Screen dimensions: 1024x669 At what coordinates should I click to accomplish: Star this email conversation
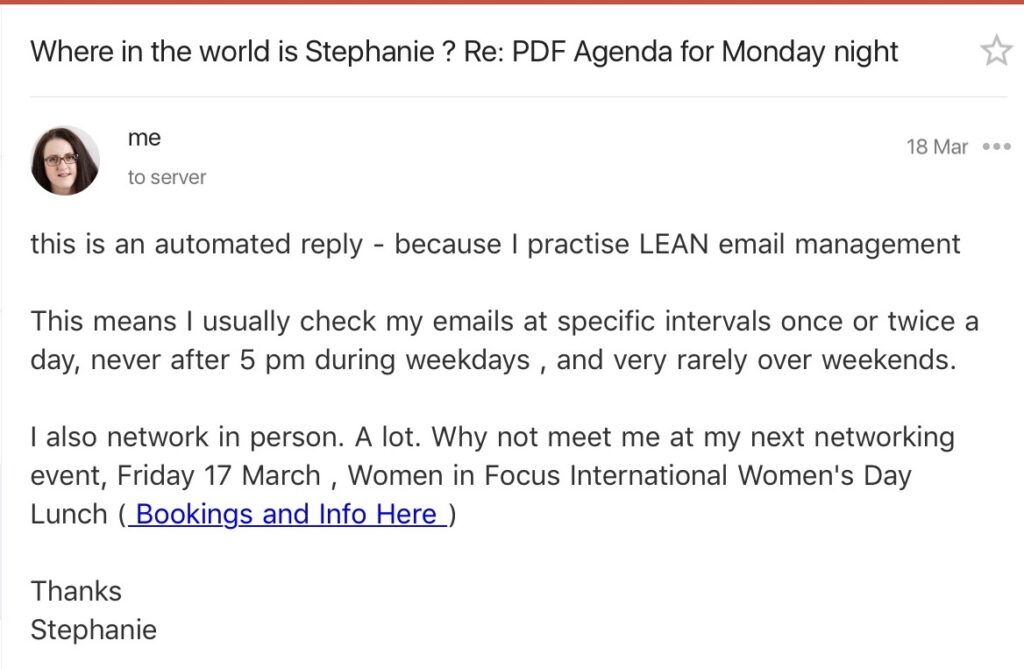(x=995, y=50)
